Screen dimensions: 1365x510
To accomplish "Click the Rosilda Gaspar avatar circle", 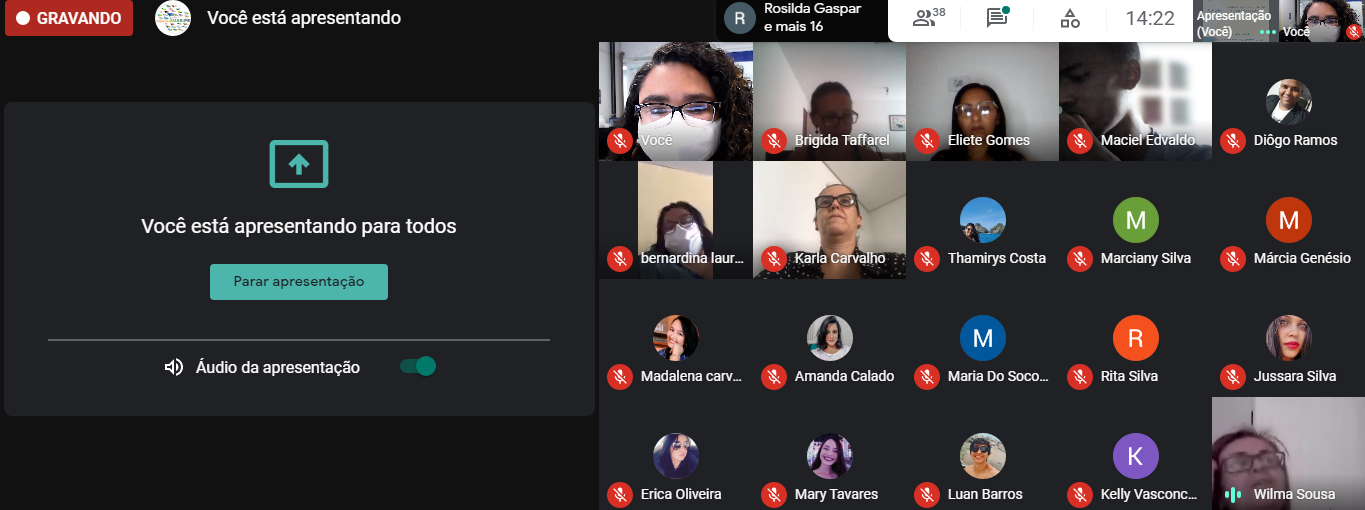I will (x=740, y=18).
